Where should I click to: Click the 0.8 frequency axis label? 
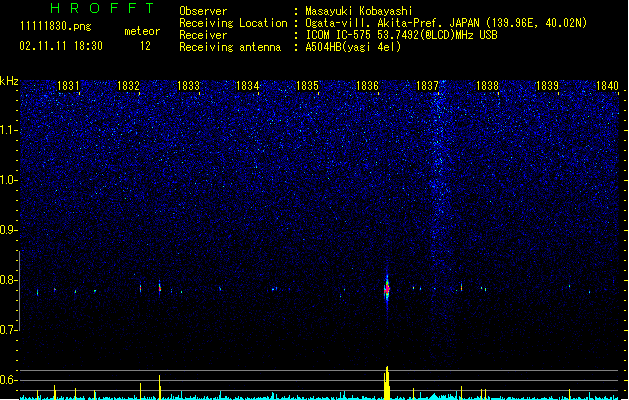8,280
